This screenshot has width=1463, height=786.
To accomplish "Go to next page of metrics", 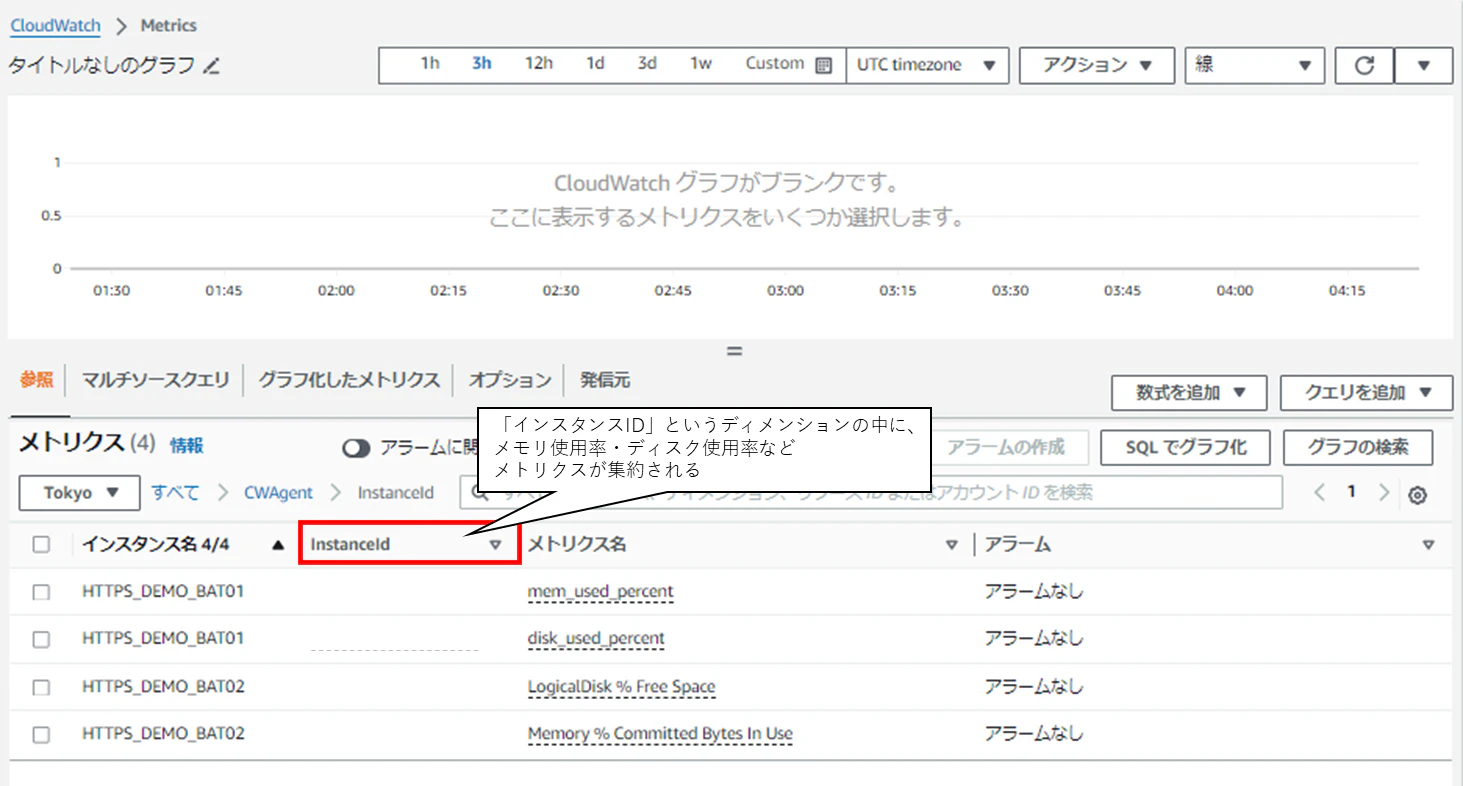I will (x=1384, y=492).
